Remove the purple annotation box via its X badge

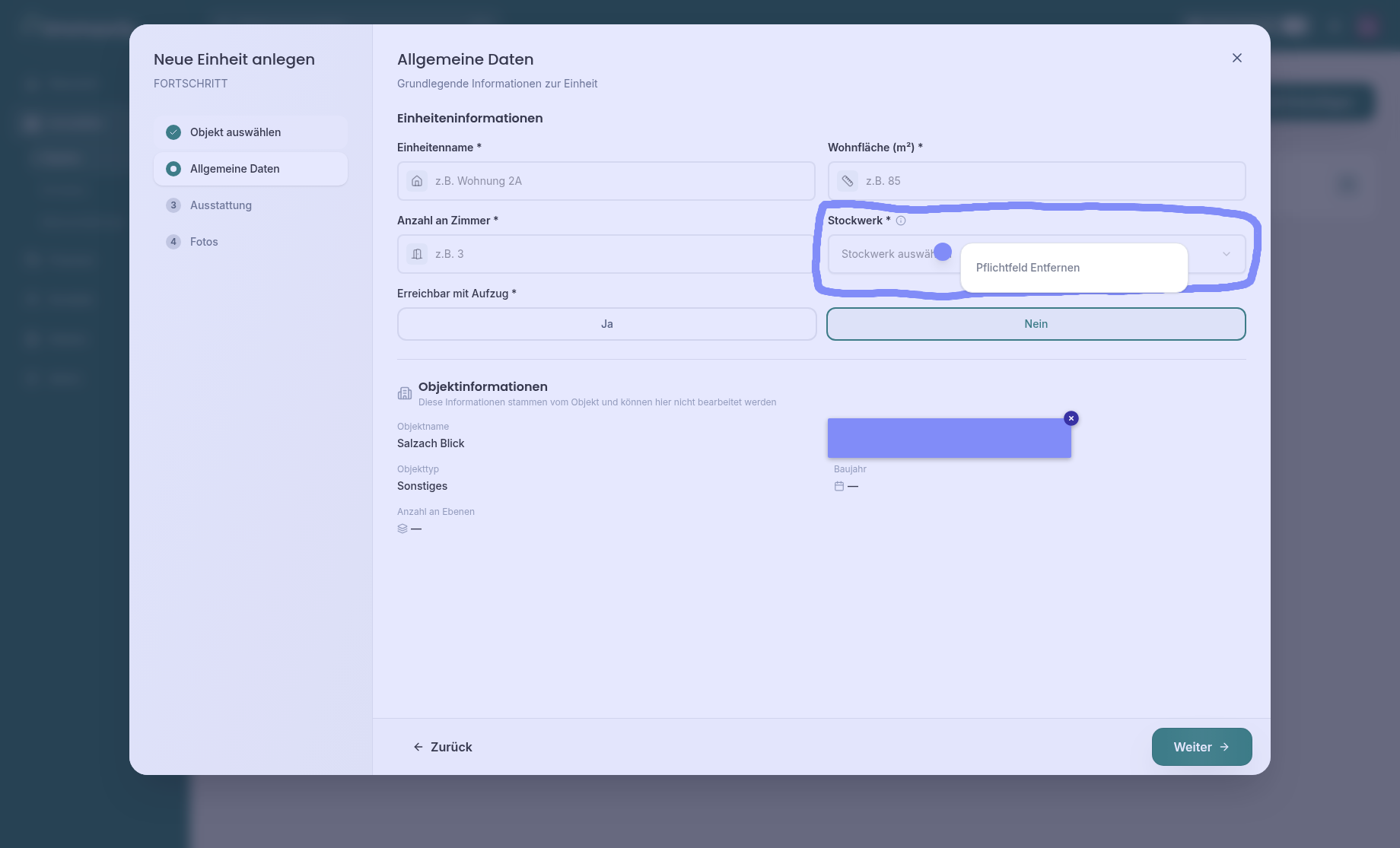(x=1071, y=418)
